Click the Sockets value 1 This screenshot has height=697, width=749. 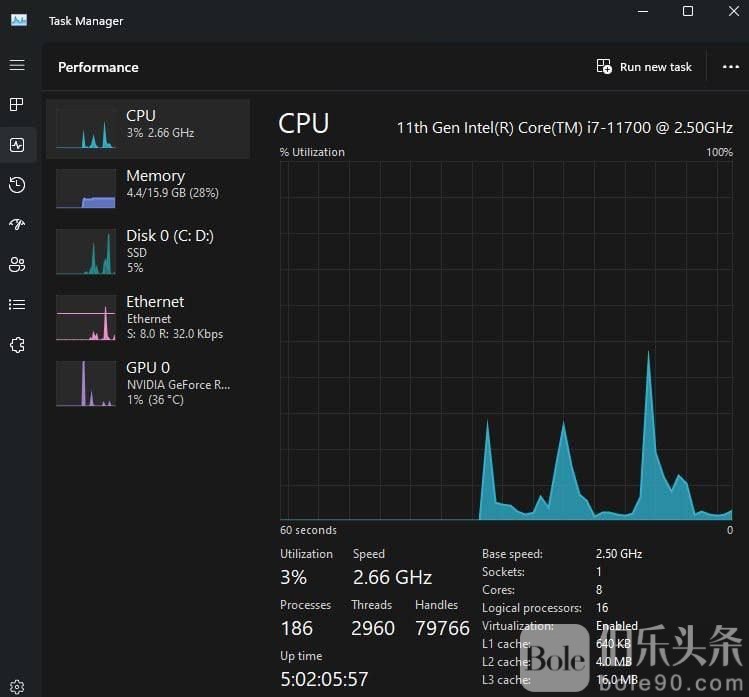point(599,572)
